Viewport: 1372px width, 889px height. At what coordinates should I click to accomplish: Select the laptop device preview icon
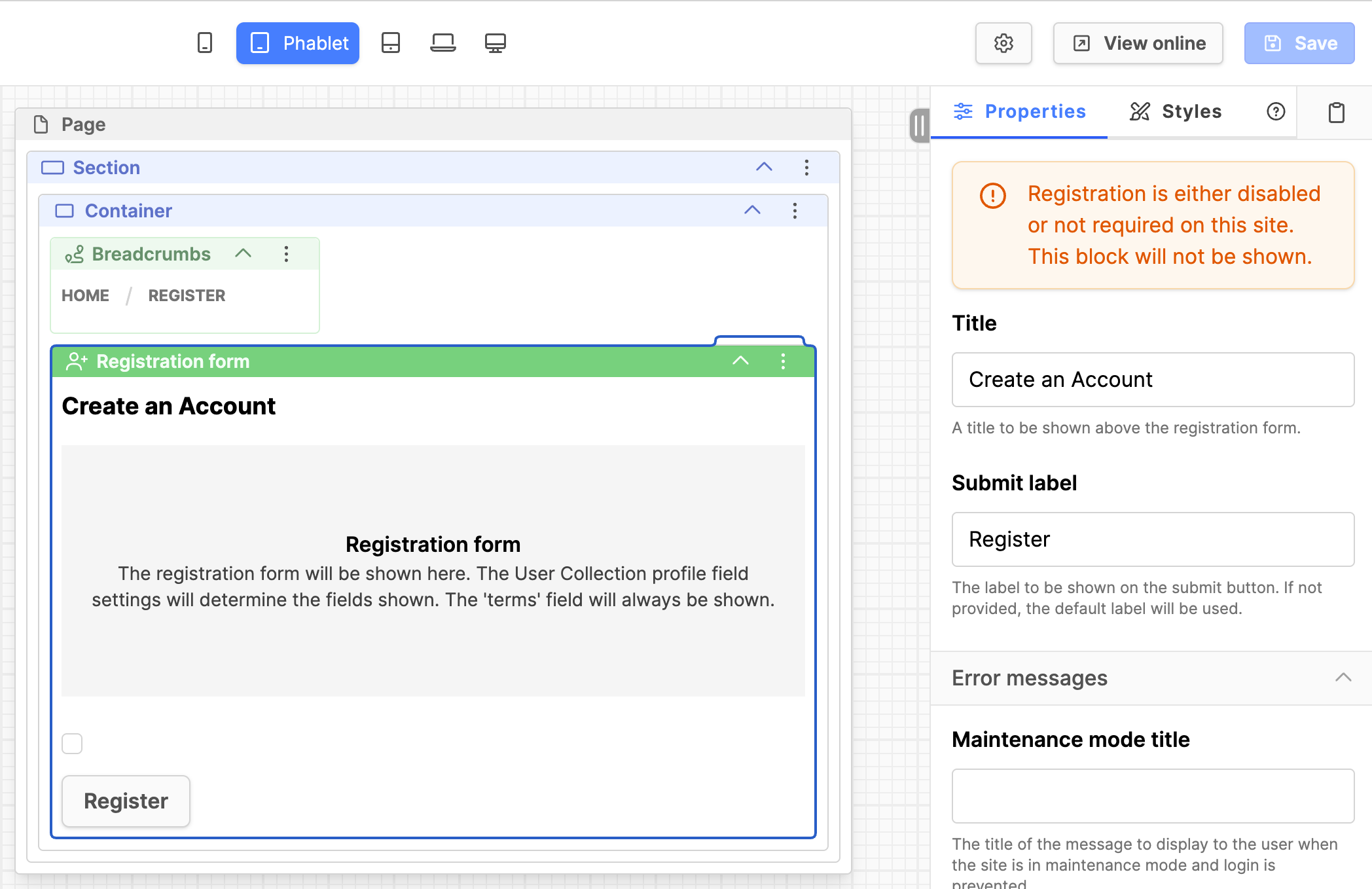pyautogui.click(x=443, y=43)
